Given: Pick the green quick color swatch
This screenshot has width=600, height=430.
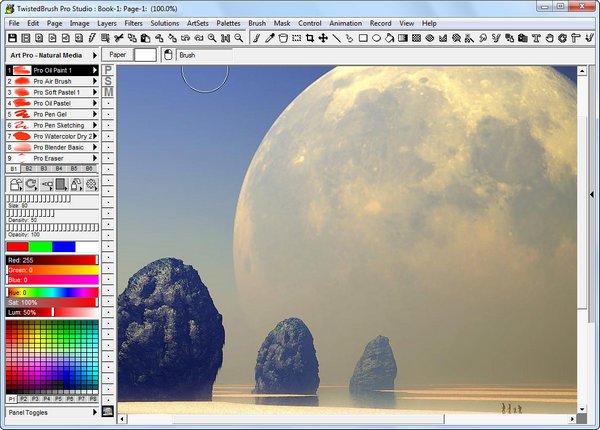Looking at the screenshot, I should click(x=41, y=247).
